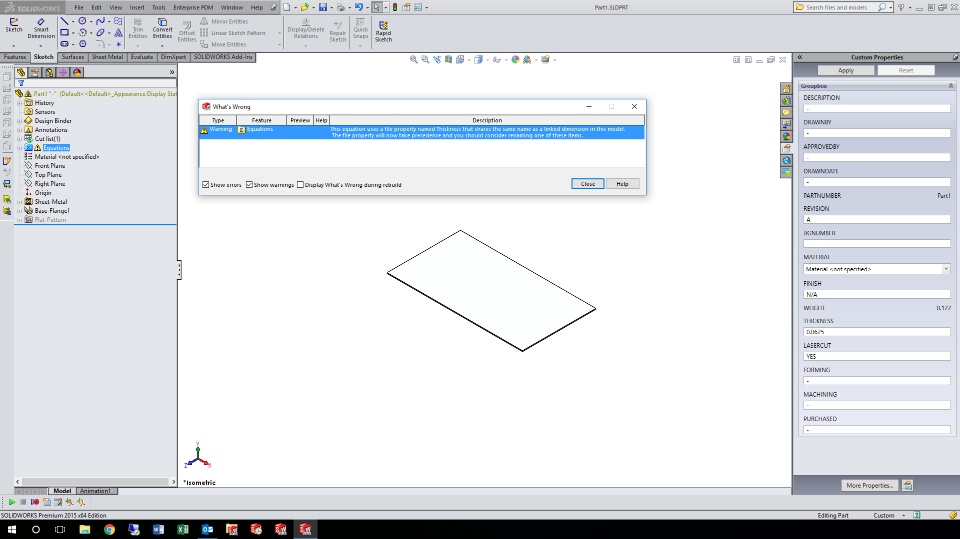Expand the Design Binder tree node

[20, 121]
